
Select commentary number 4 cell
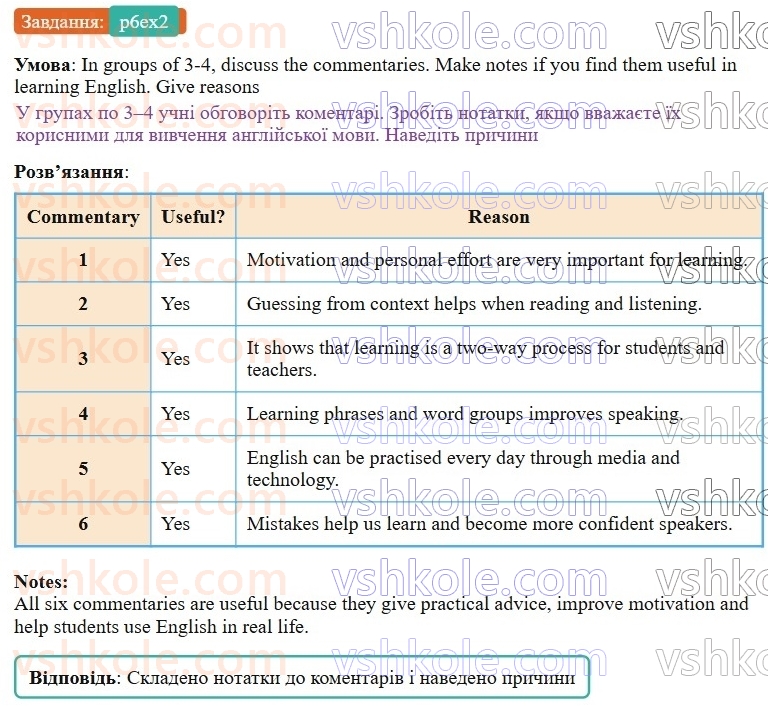click(83, 414)
